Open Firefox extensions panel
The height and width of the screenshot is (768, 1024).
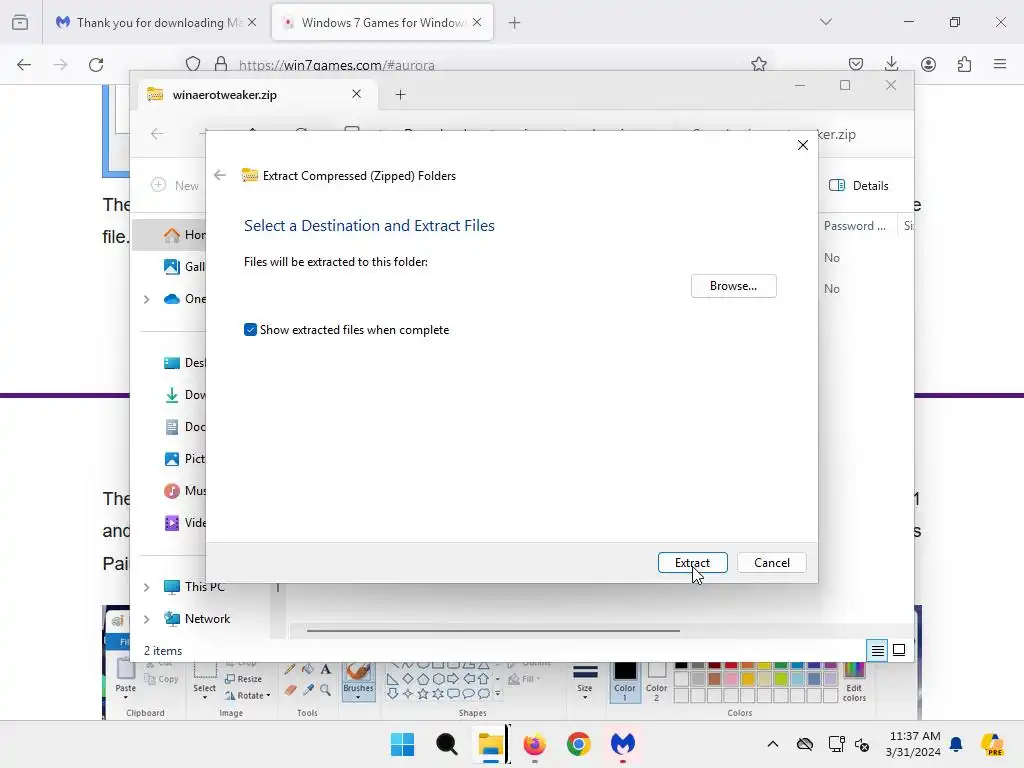click(964, 64)
